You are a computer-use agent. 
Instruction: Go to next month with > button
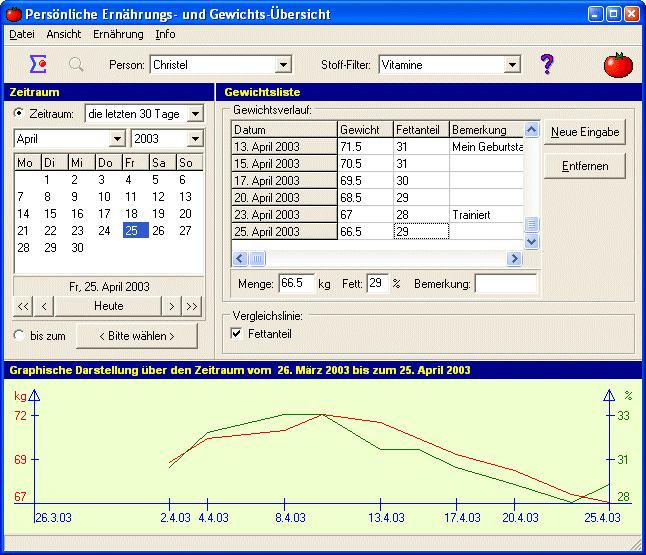point(171,306)
